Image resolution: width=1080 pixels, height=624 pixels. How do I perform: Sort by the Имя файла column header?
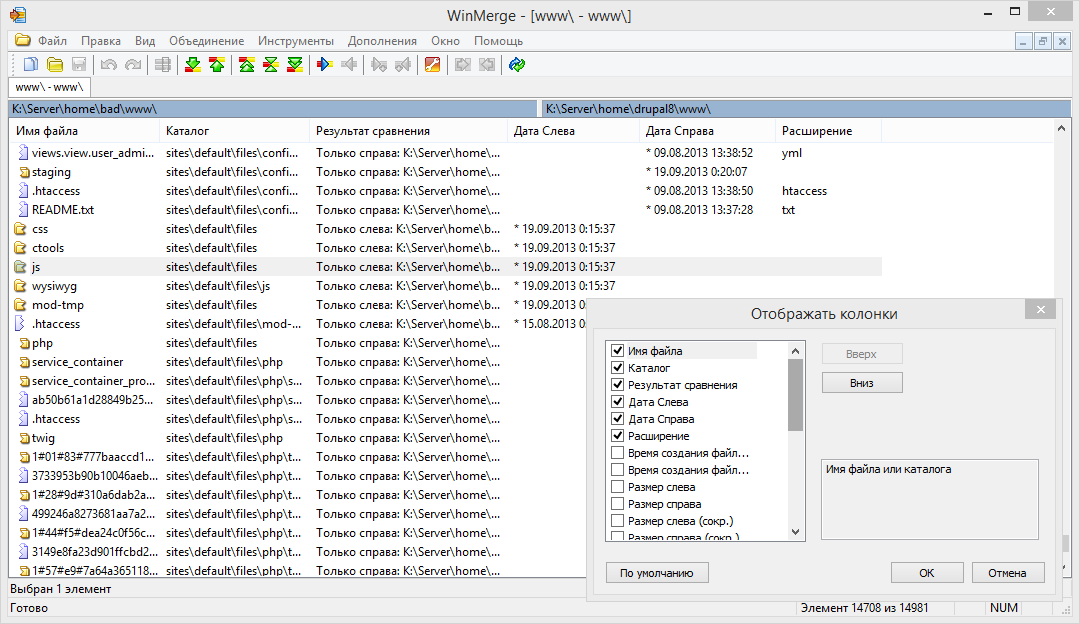click(x=84, y=131)
